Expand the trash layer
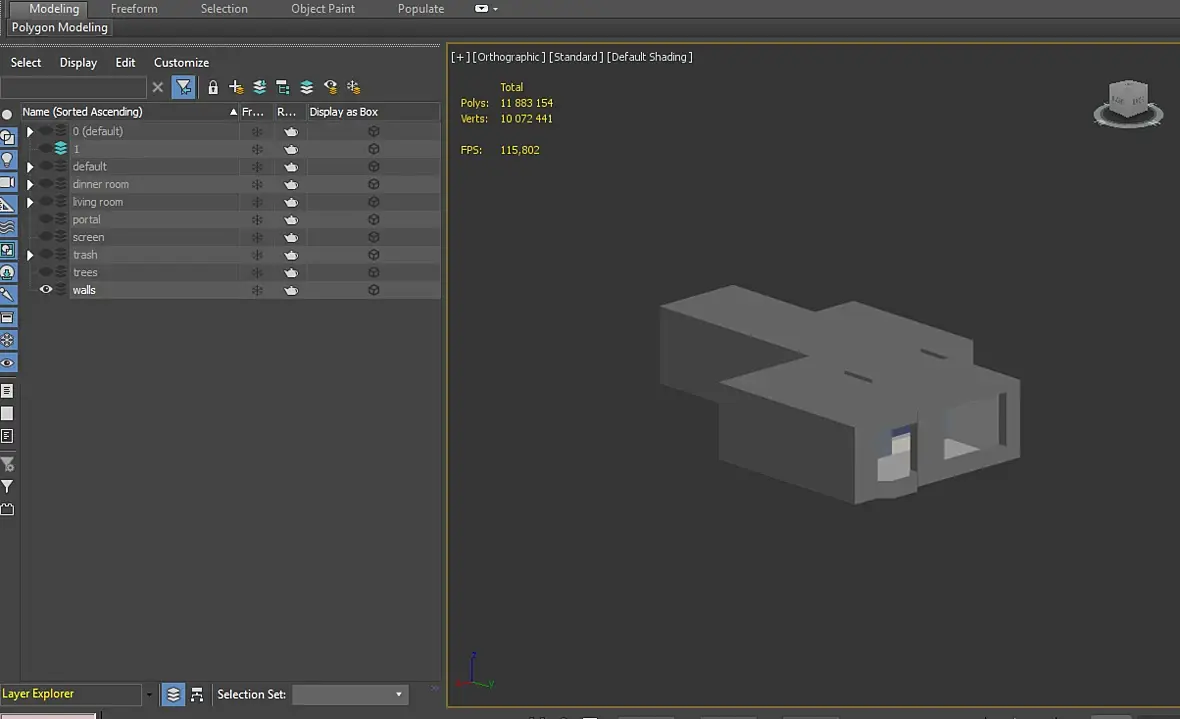This screenshot has width=1180, height=719. (30, 255)
